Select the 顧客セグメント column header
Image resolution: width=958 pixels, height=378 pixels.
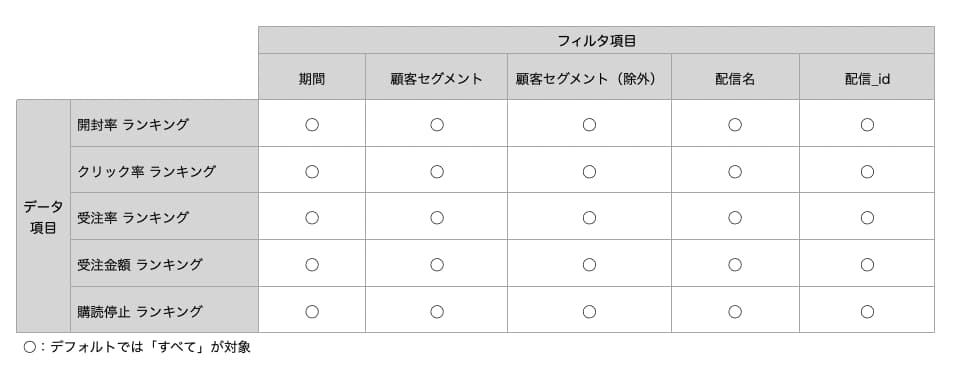click(x=436, y=77)
